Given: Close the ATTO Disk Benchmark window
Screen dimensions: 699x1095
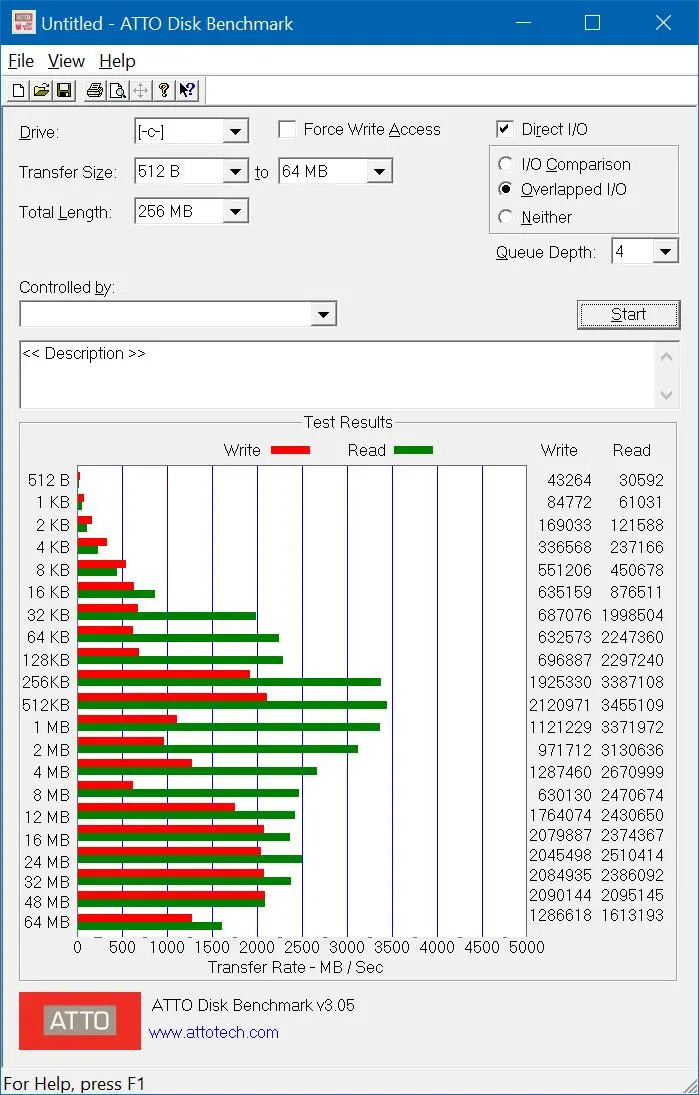Looking at the screenshot, I should coord(663,23).
